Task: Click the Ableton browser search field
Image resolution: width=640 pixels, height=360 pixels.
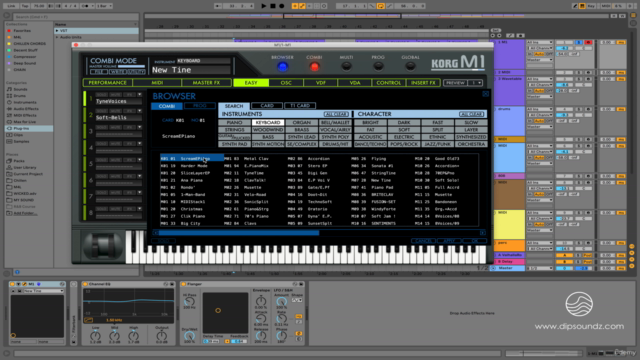Action: tap(76, 17)
